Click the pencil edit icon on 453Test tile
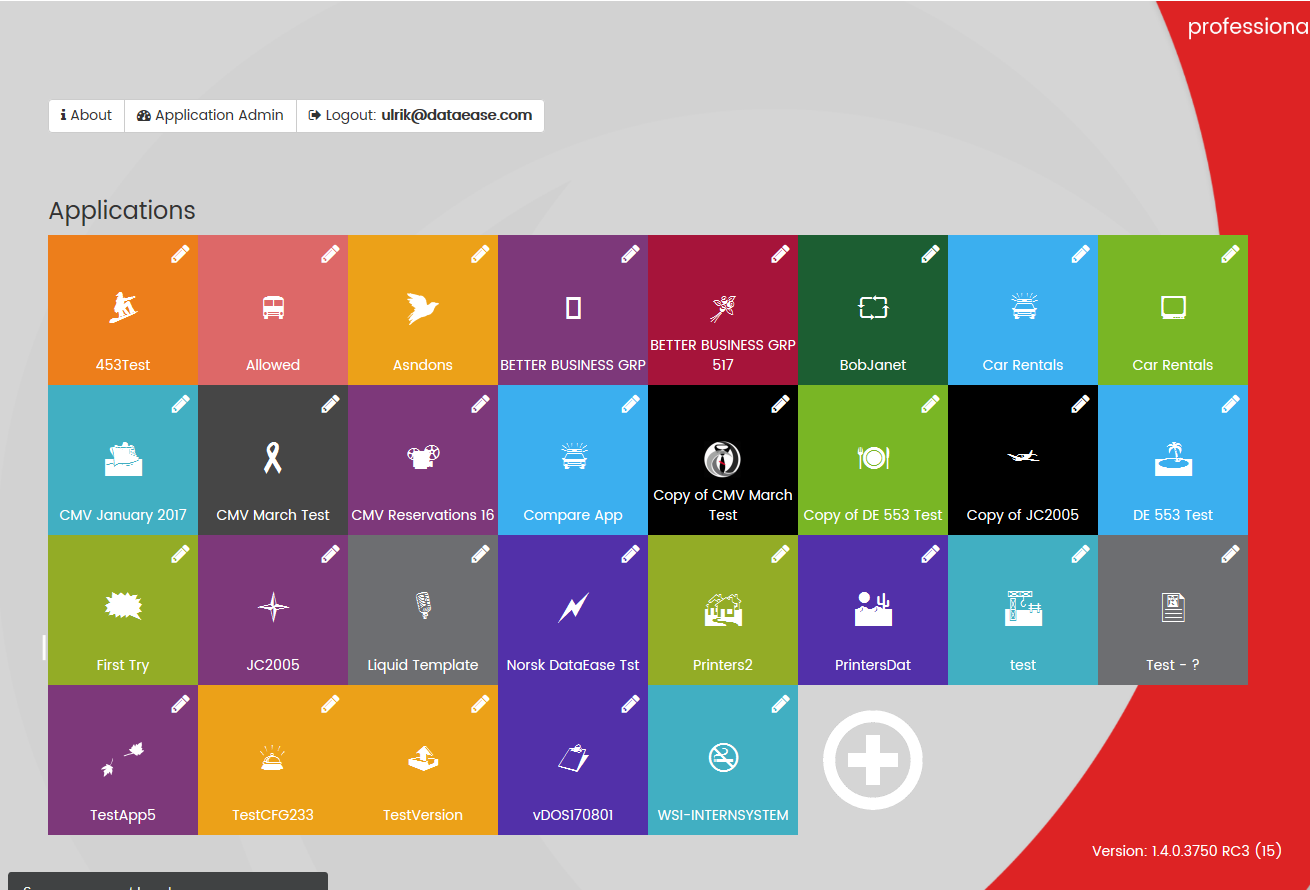 click(180, 254)
